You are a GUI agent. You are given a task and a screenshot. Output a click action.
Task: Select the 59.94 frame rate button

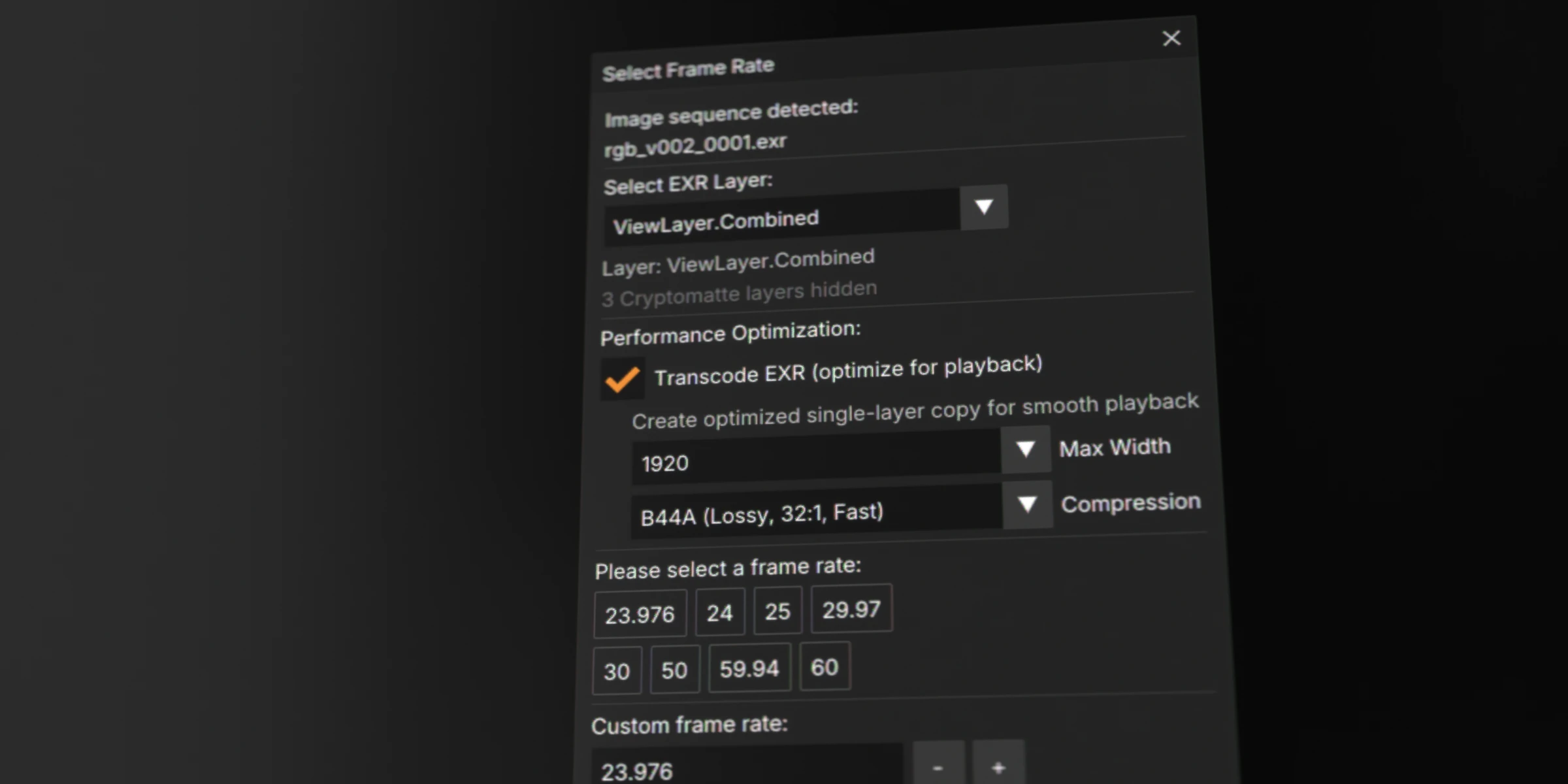pyautogui.click(x=749, y=668)
